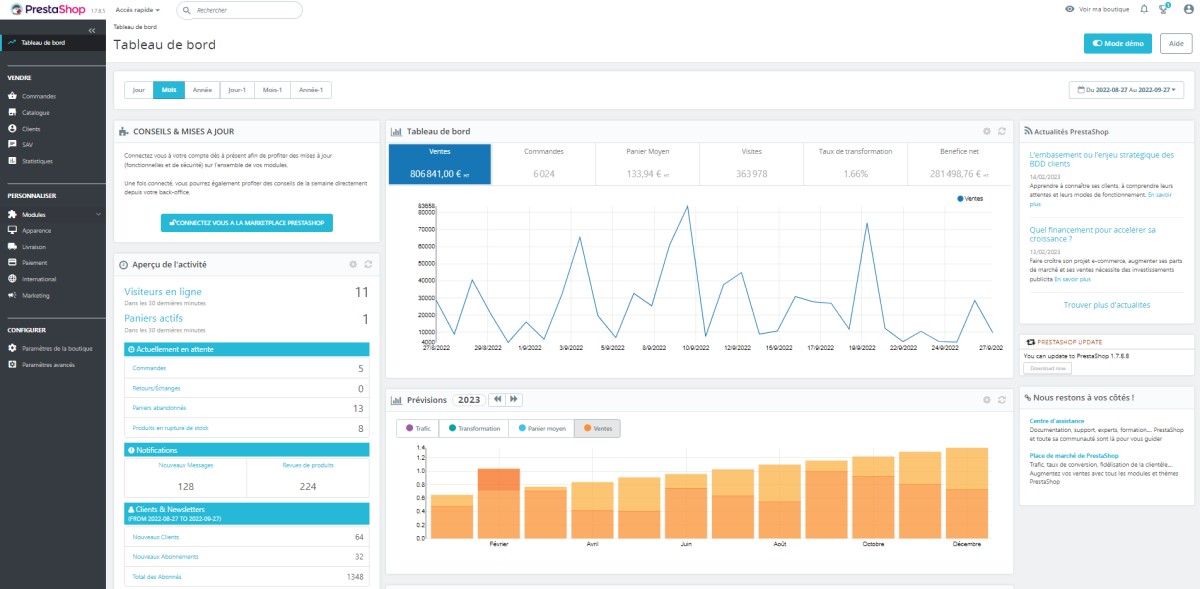Click the Ventes legend color dot
Screen dimensions: 1200x589
tap(961, 199)
